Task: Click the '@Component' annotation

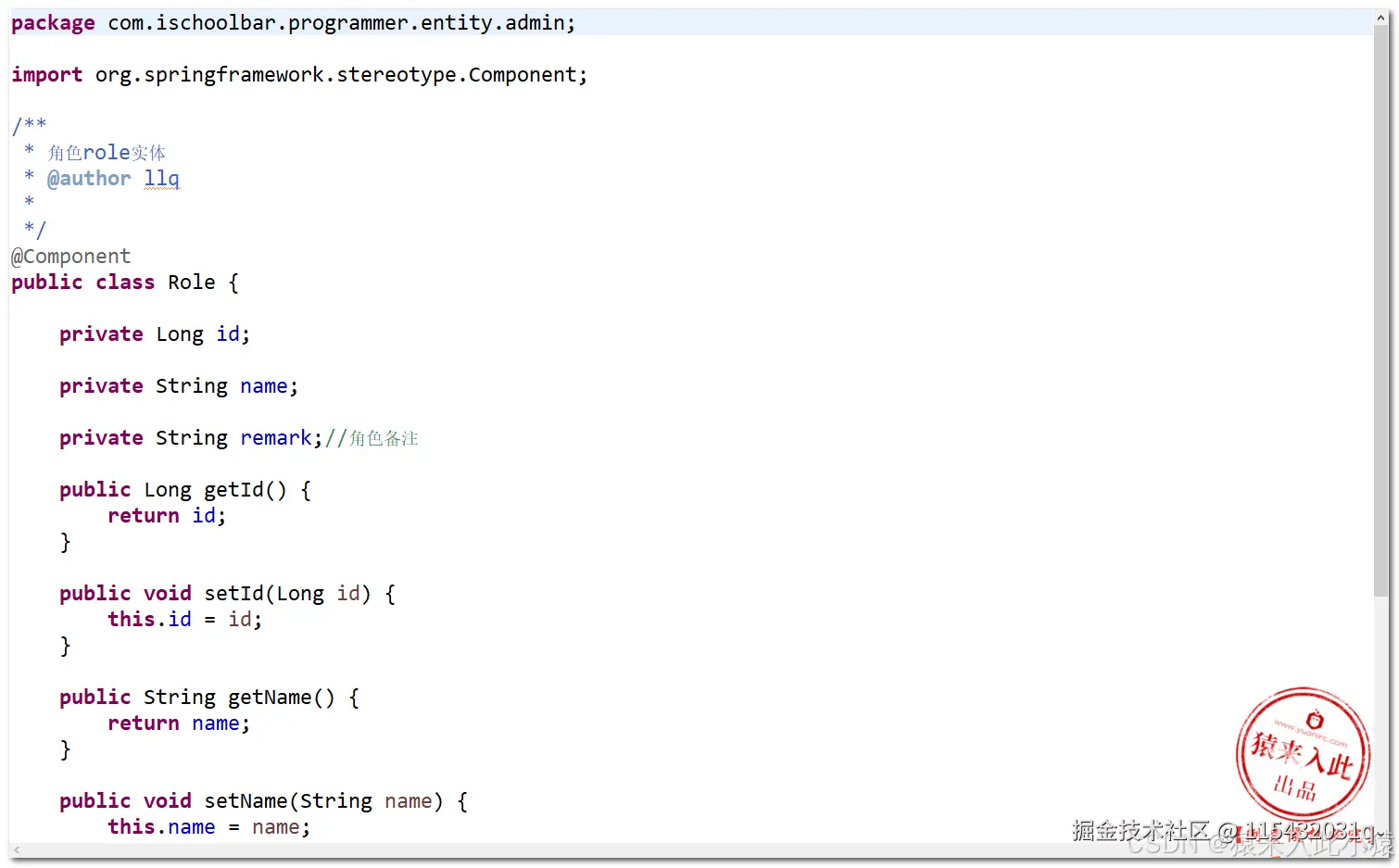Action: (70, 257)
